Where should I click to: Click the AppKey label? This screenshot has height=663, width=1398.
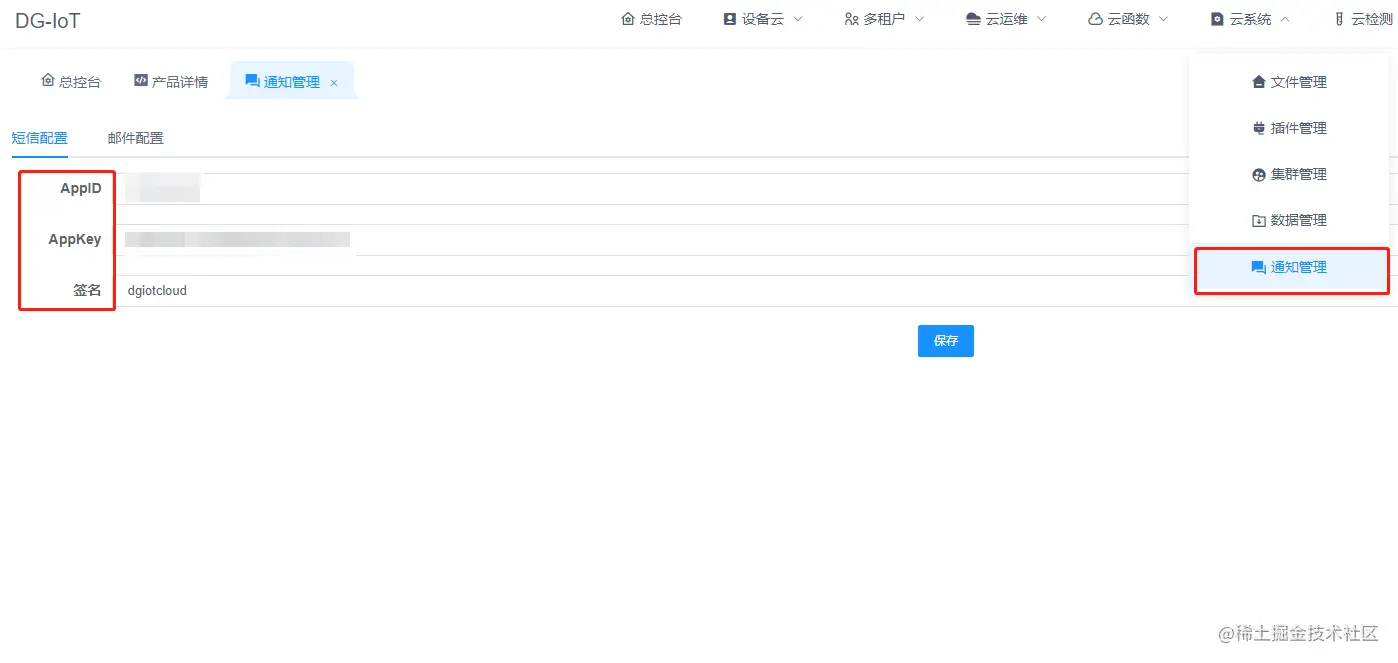click(75, 240)
